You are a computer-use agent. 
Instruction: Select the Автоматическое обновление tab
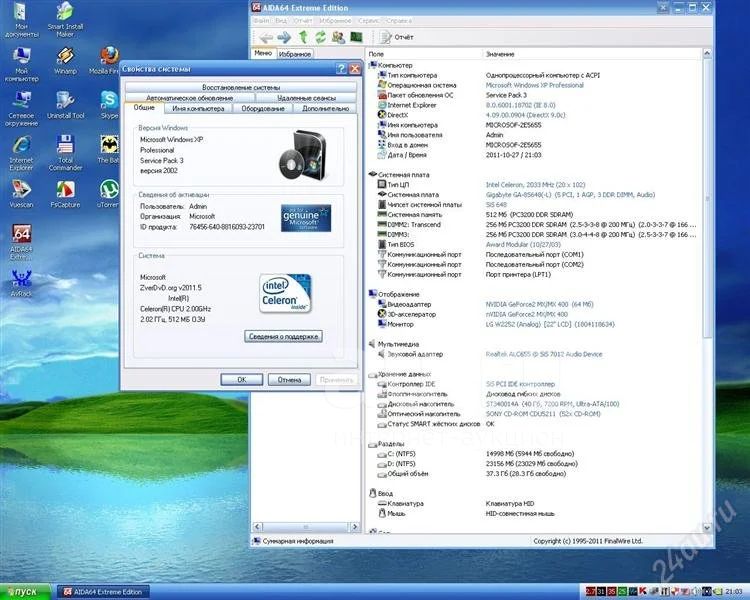point(190,98)
